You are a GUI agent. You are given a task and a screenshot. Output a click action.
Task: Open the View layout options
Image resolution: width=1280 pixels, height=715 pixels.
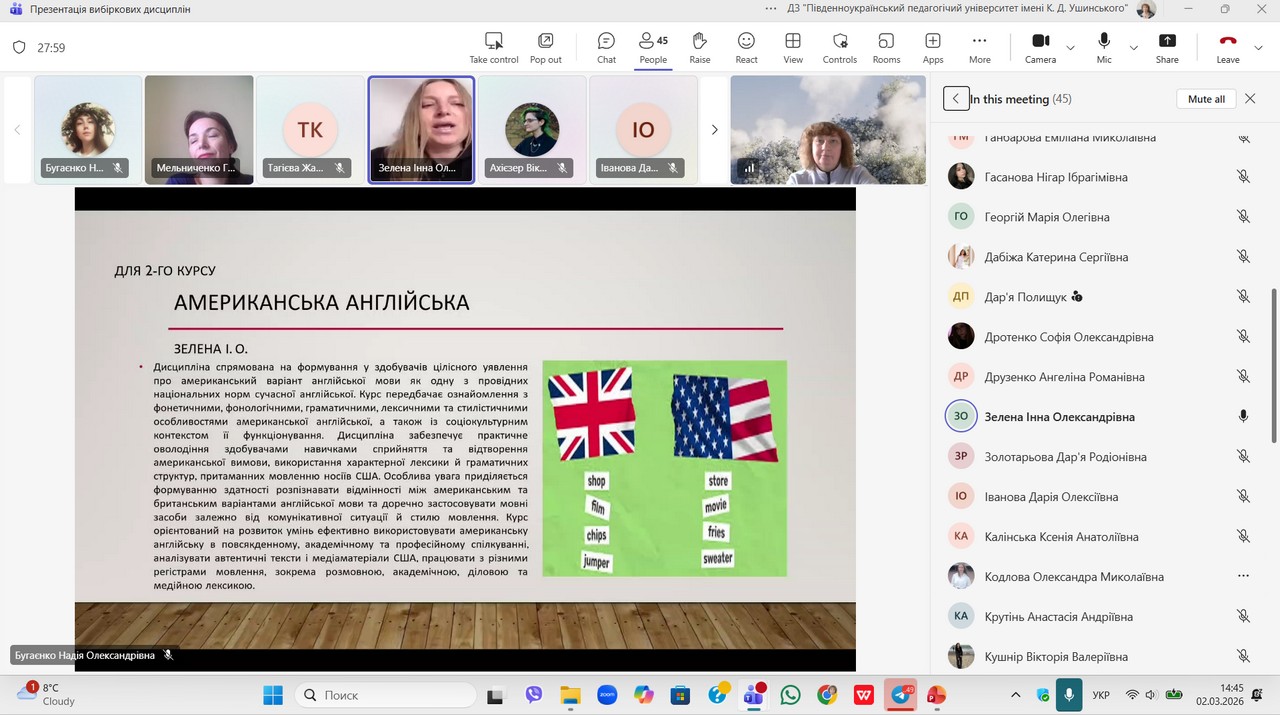(x=793, y=47)
